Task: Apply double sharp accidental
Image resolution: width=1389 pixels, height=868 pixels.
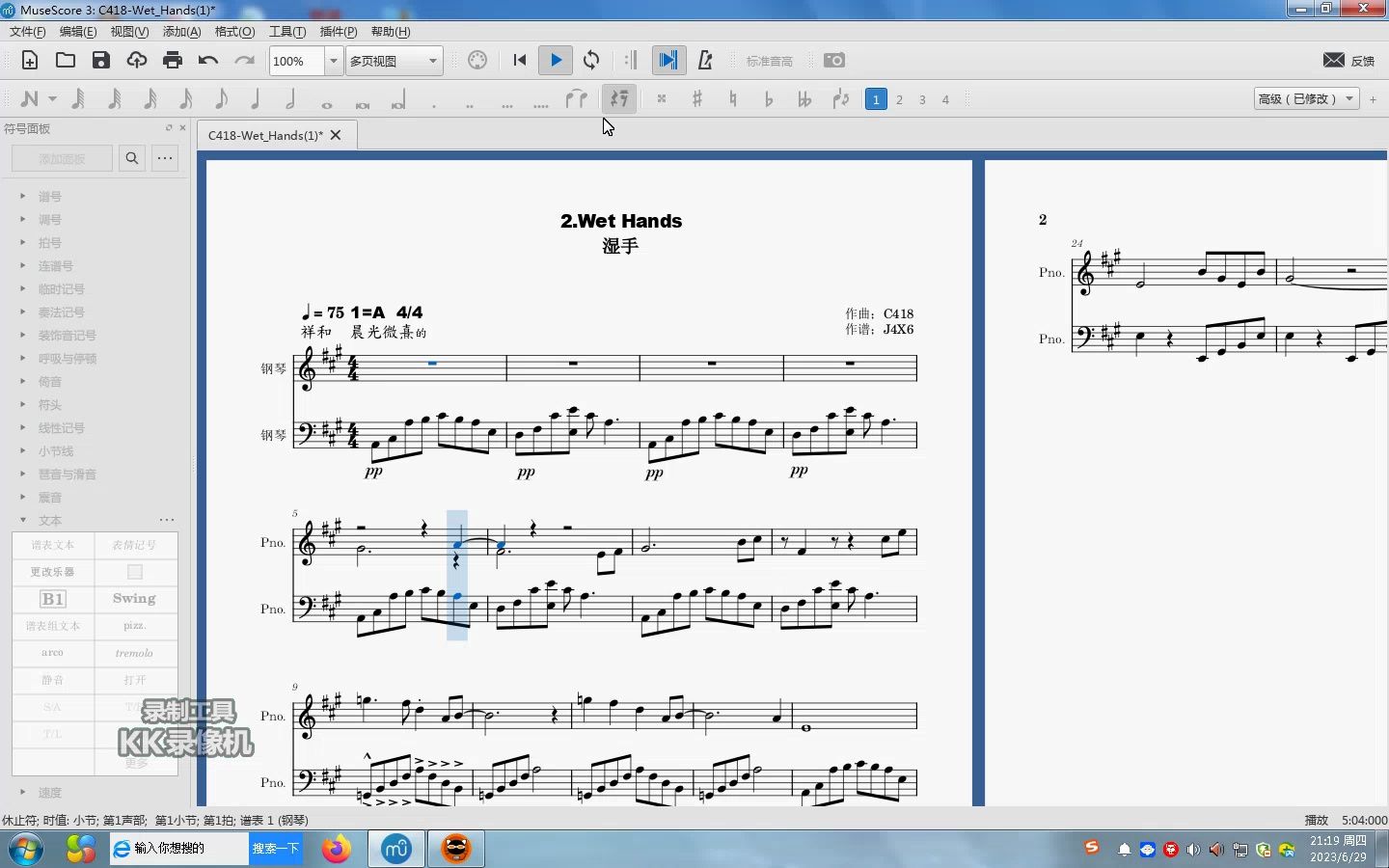Action: click(x=662, y=98)
